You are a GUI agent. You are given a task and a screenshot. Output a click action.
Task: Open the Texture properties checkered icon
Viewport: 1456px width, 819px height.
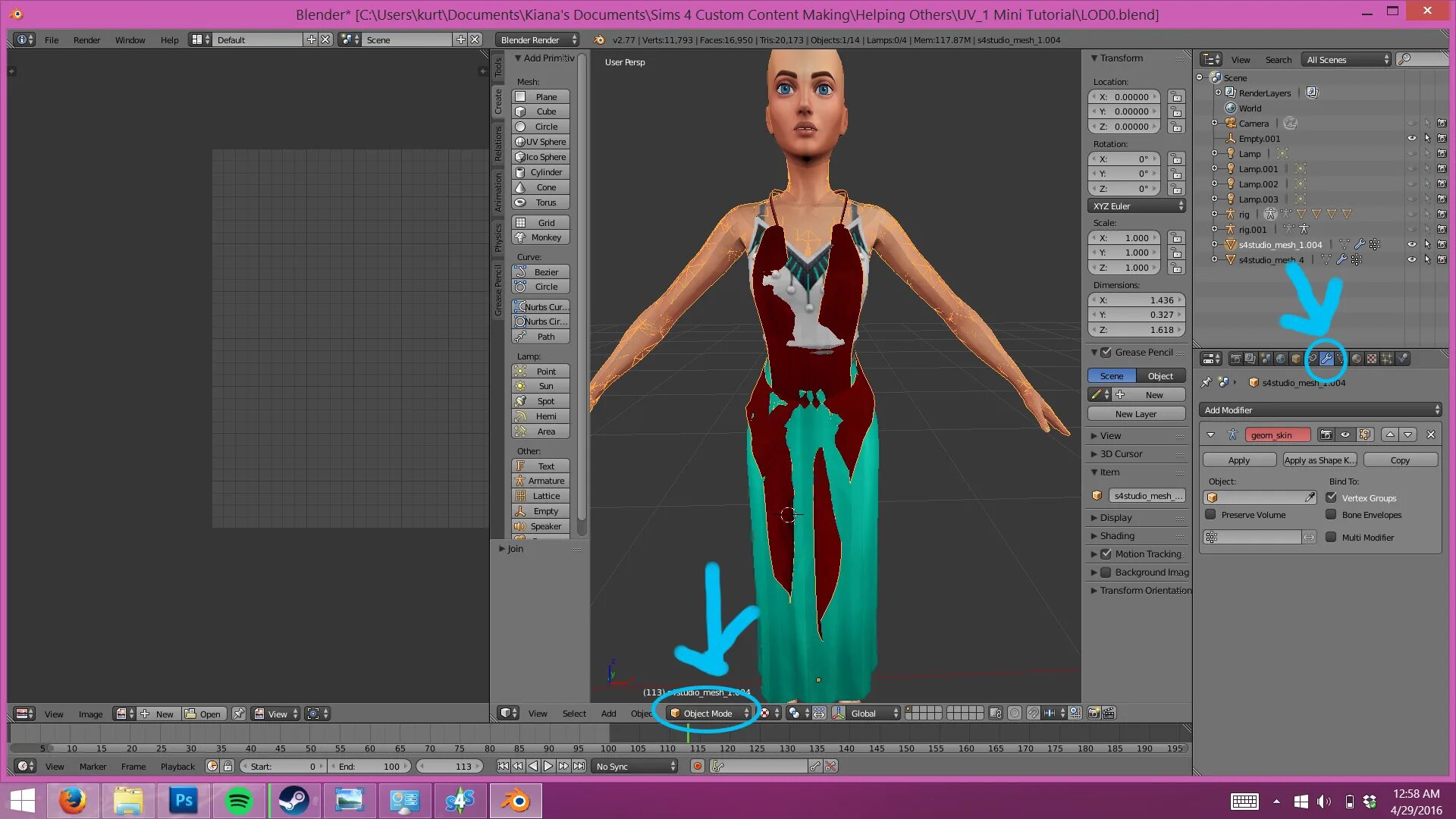1372,359
